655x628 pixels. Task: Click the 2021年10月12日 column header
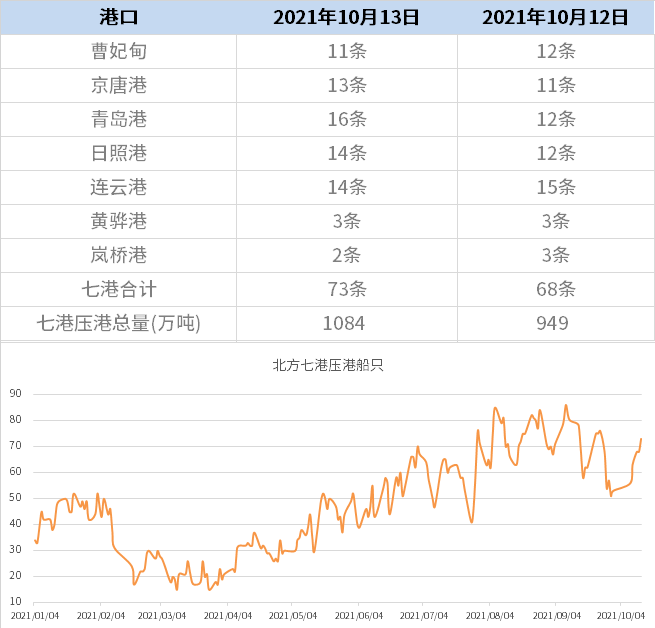[555, 18]
